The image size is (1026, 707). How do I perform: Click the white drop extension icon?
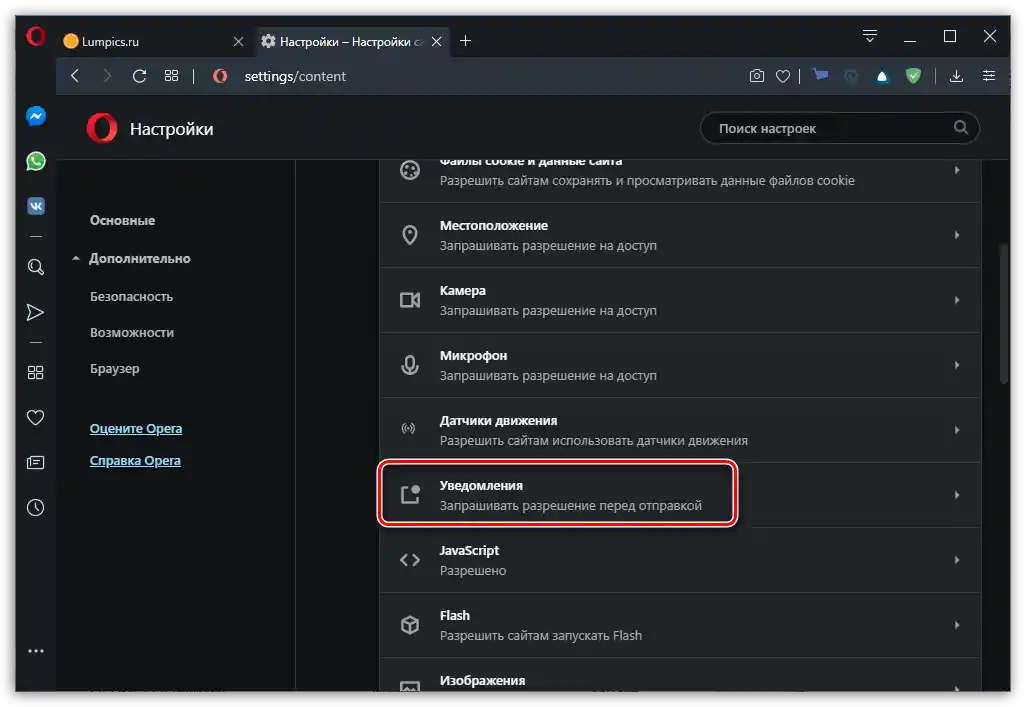pyautogui.click(x=882, y=77)
